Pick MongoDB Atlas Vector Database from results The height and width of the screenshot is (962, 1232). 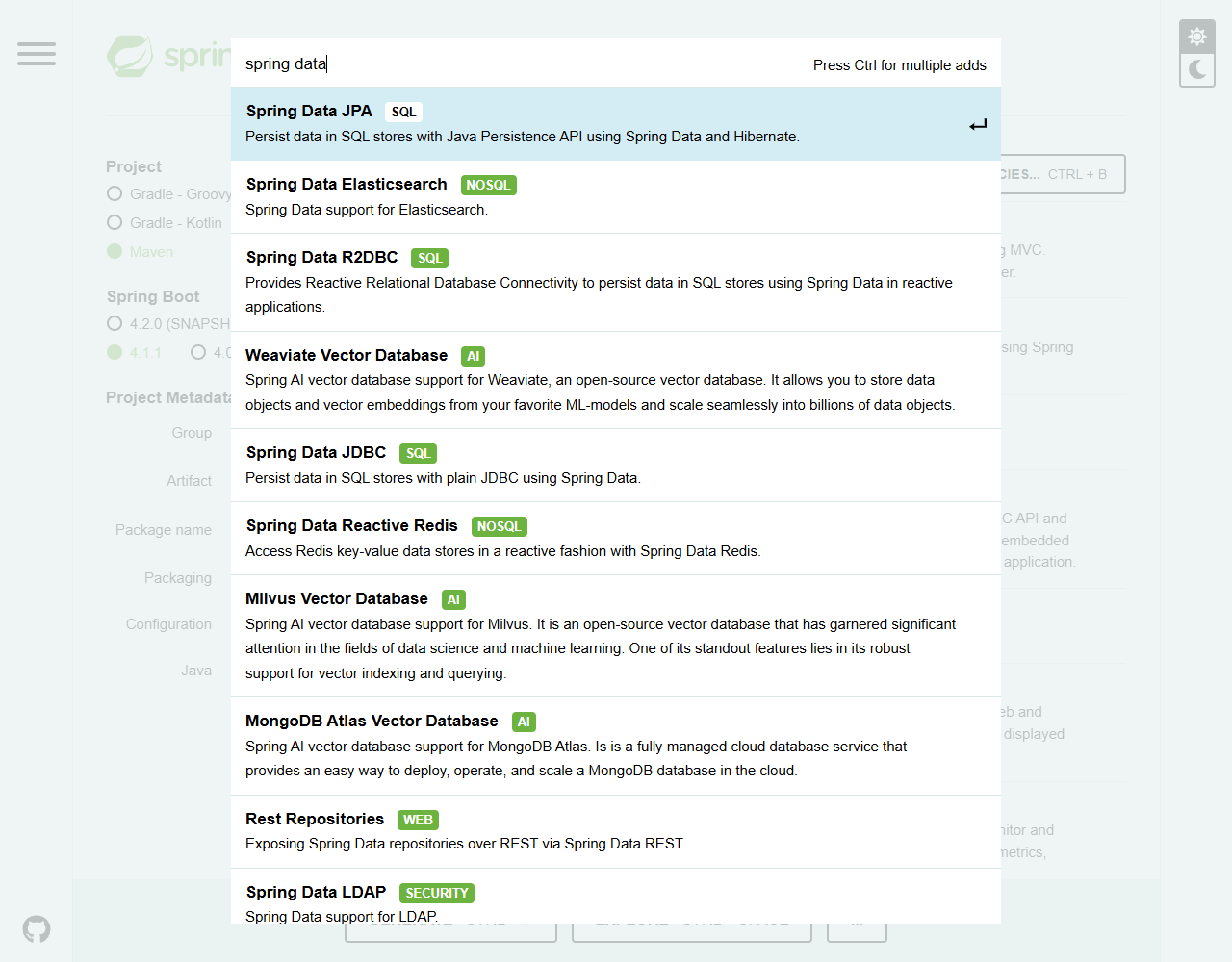click(x=616, y=747)
